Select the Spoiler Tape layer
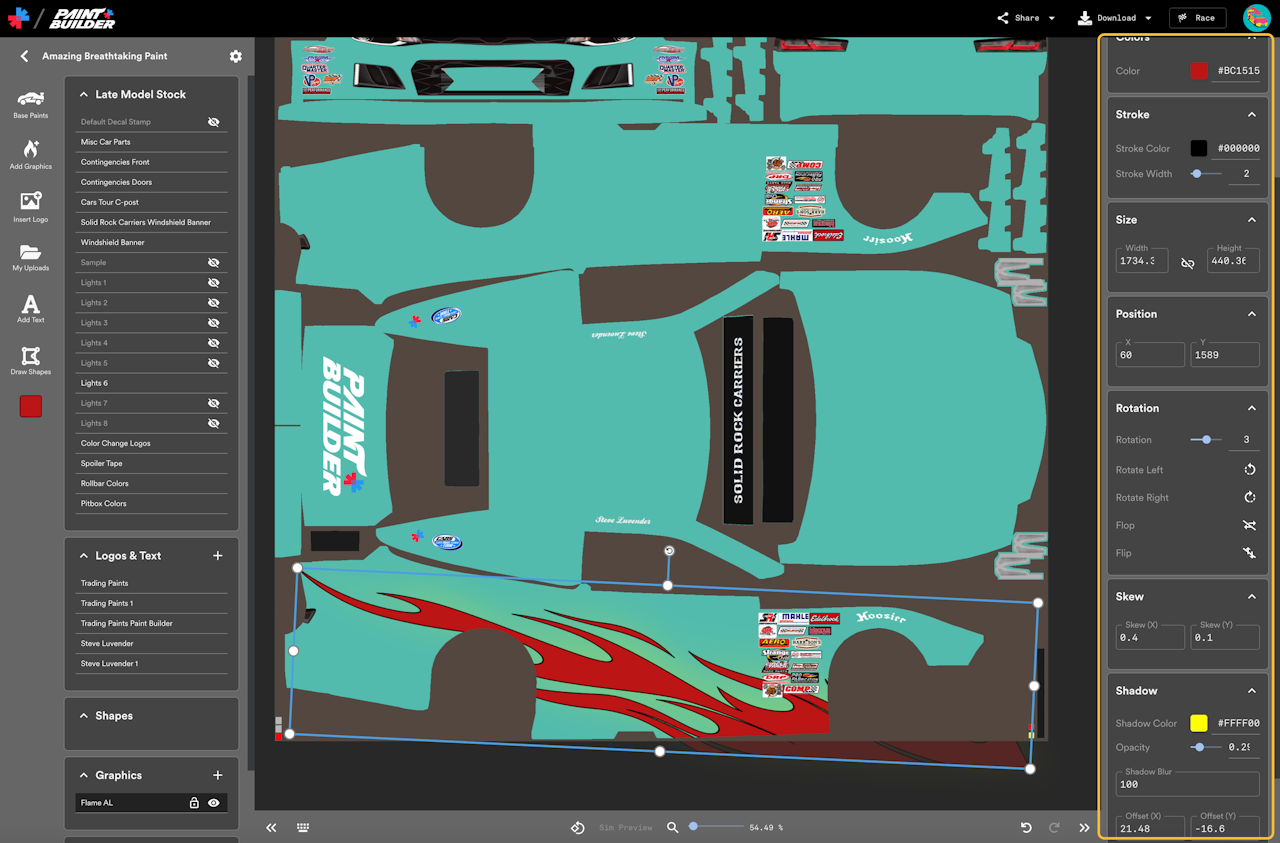The height and width of the screenshot is (843, 1280). 152,463
